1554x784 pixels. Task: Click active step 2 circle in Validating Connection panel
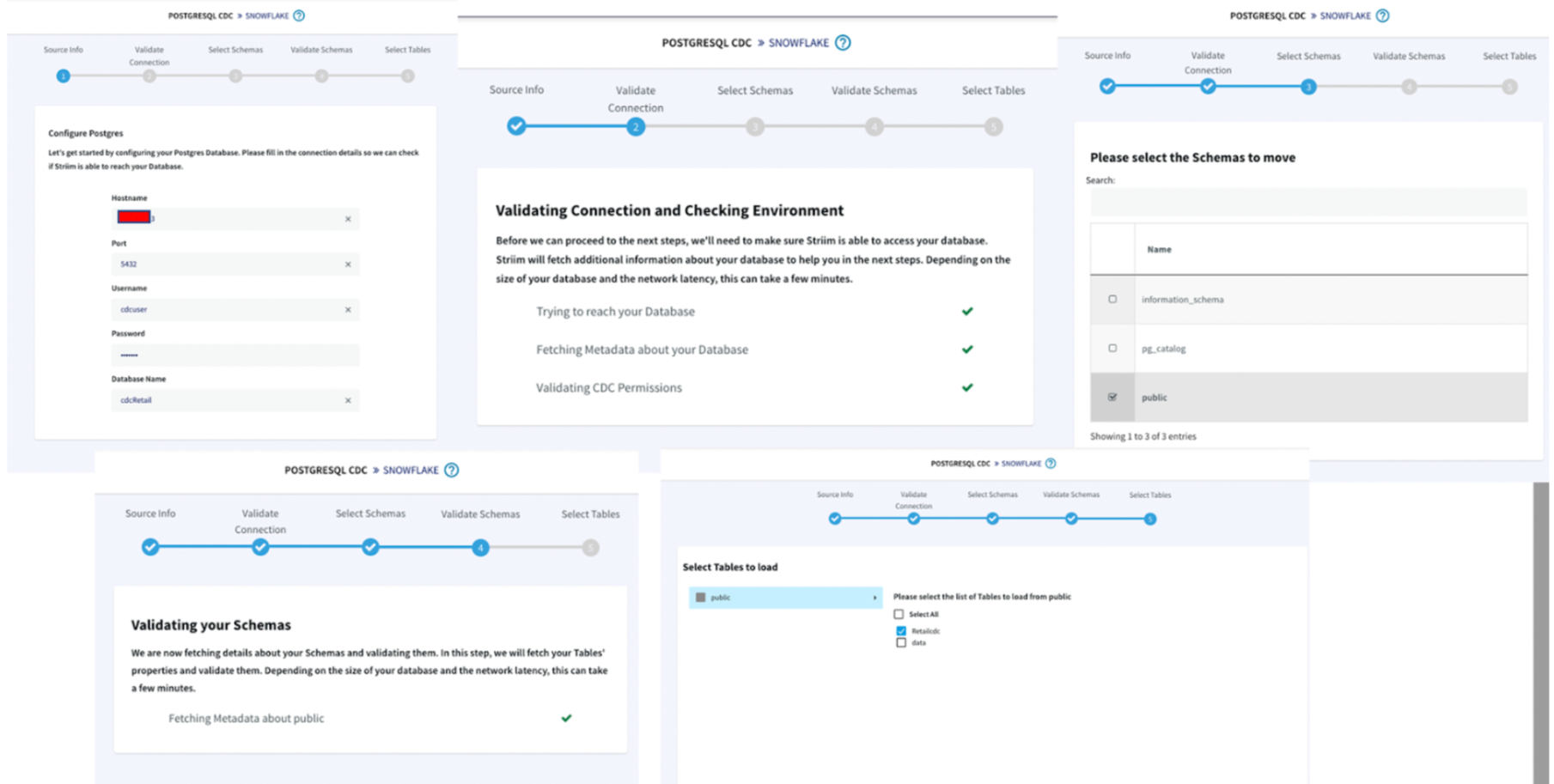click(636, 127)
